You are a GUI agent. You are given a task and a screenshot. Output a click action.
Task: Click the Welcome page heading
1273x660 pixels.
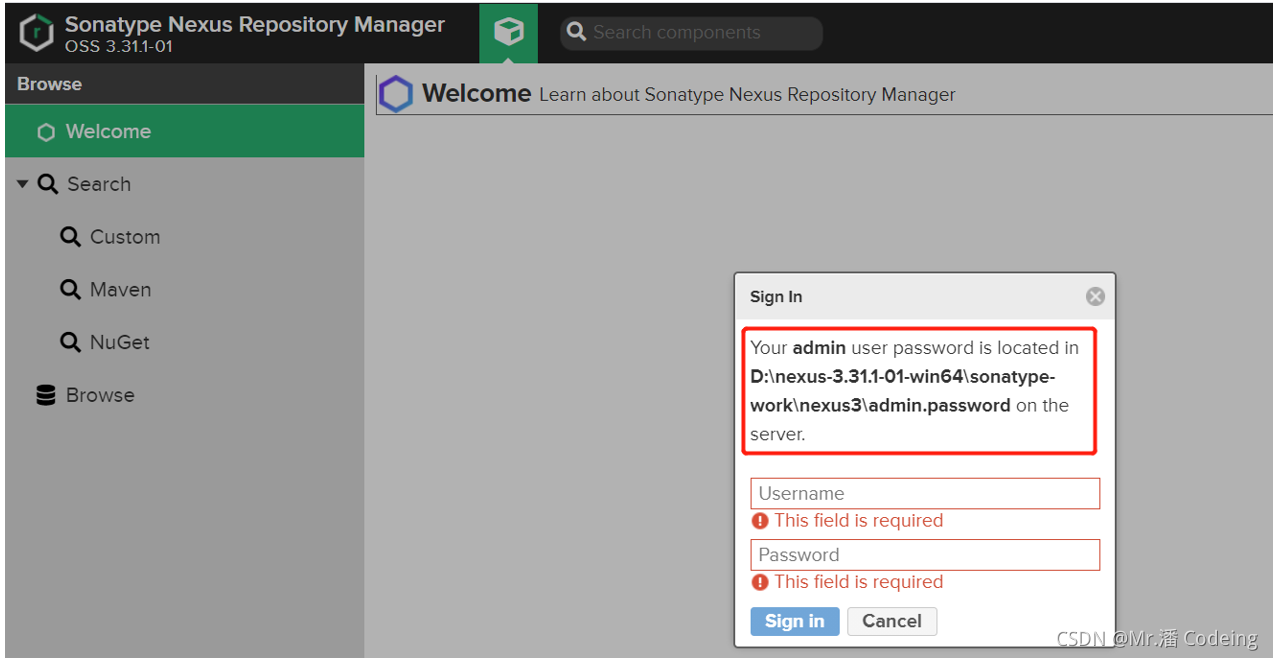pyautogui.click(x=476, y=93)
